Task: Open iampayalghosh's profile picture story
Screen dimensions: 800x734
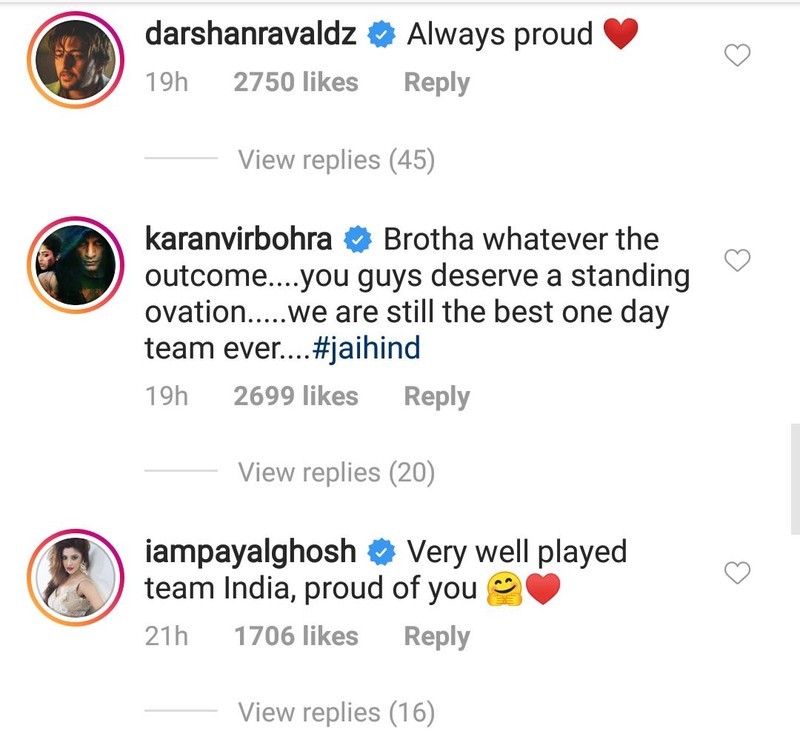Action: click(x=76, y=577)
